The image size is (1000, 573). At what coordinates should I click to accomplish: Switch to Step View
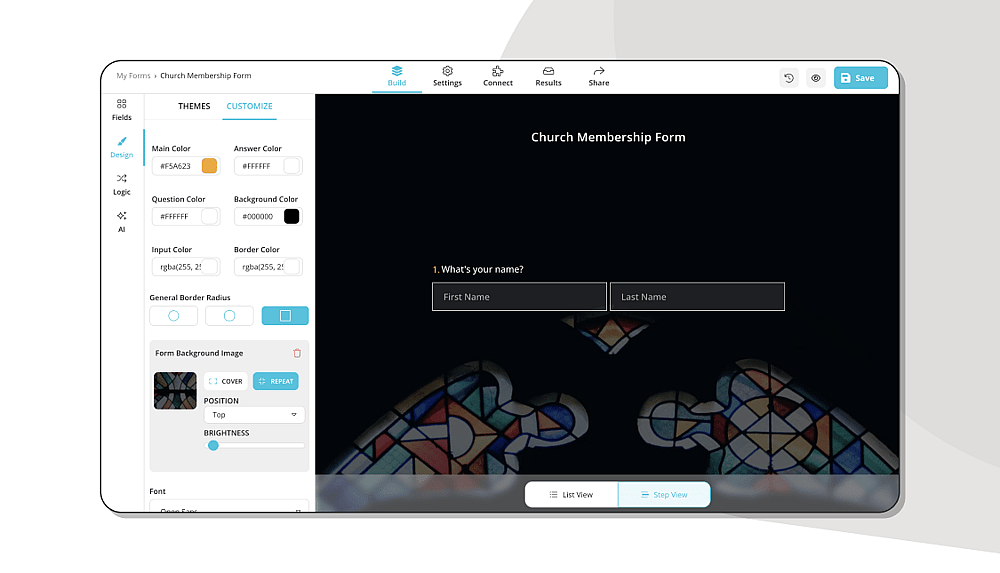point(664,495)
